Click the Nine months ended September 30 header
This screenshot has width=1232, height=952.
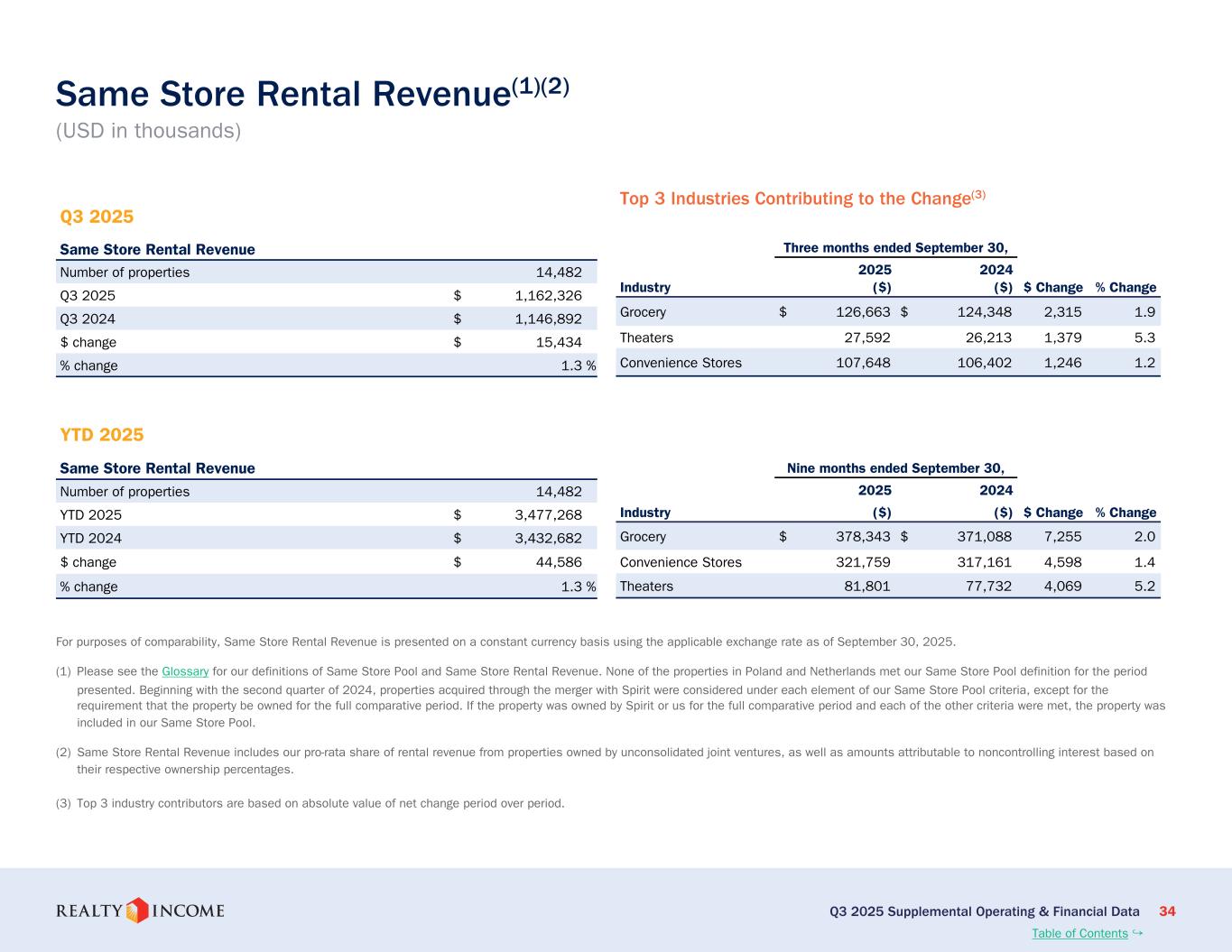pos(894,467)
